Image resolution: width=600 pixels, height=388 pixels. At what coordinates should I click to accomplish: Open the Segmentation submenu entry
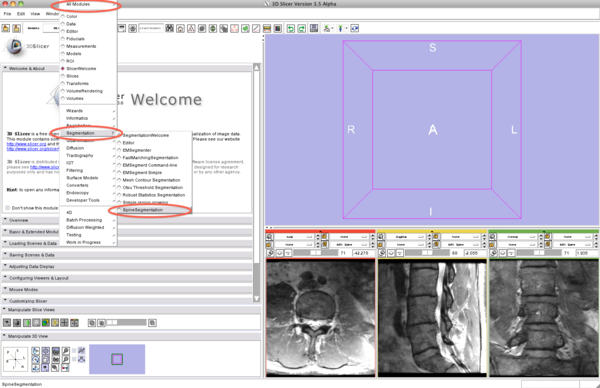coord(88,133)
